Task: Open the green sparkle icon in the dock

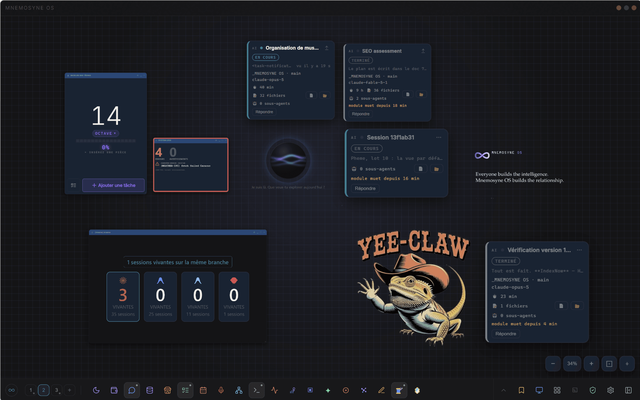Action: [x=328, y=390]
